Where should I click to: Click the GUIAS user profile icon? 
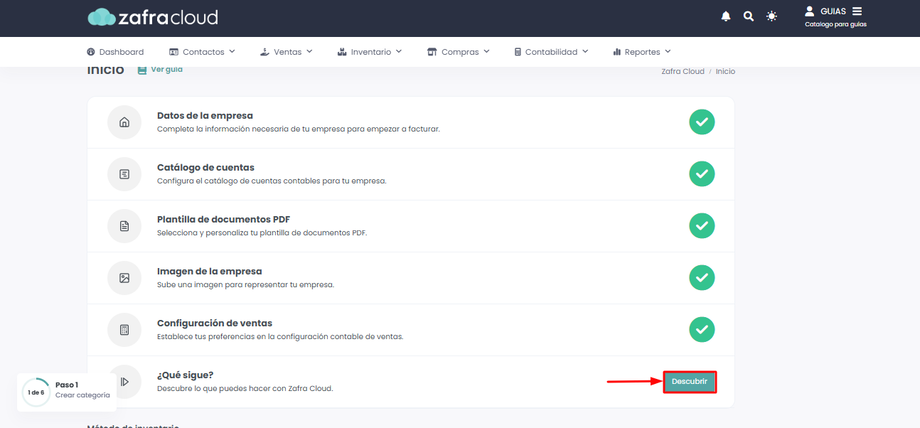tap(810, 11)
